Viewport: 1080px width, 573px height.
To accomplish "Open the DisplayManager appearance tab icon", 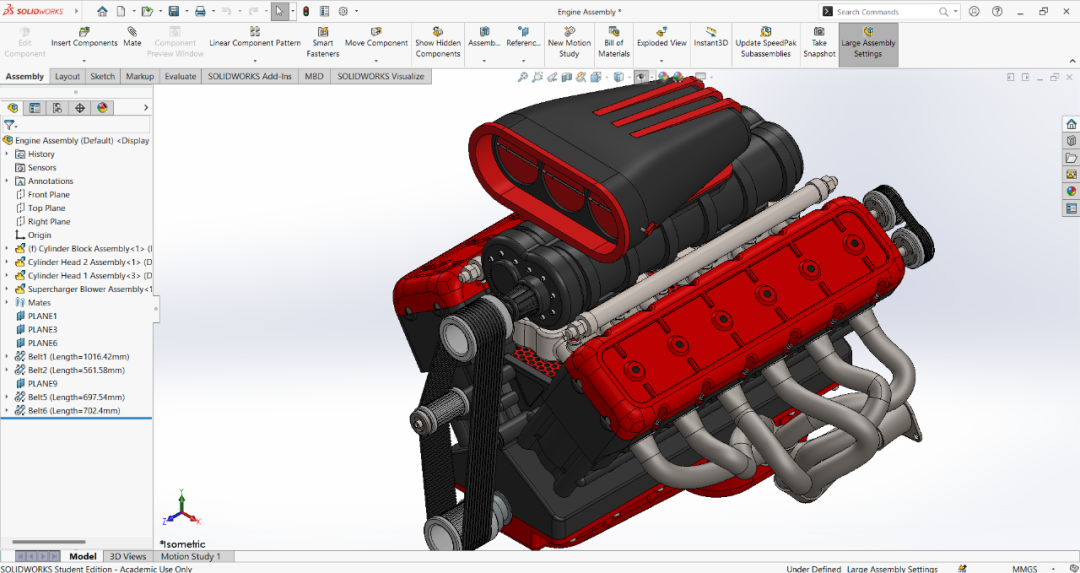I will click(x=103, y=107).
